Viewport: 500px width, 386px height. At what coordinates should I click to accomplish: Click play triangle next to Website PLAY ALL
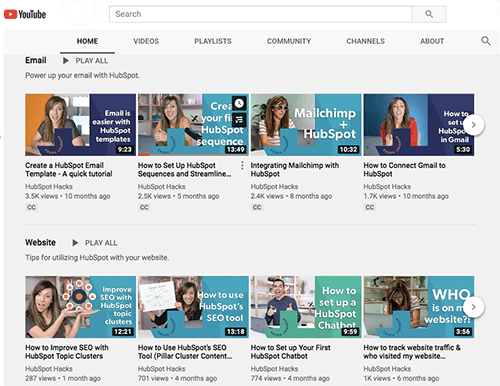(75, 243)
